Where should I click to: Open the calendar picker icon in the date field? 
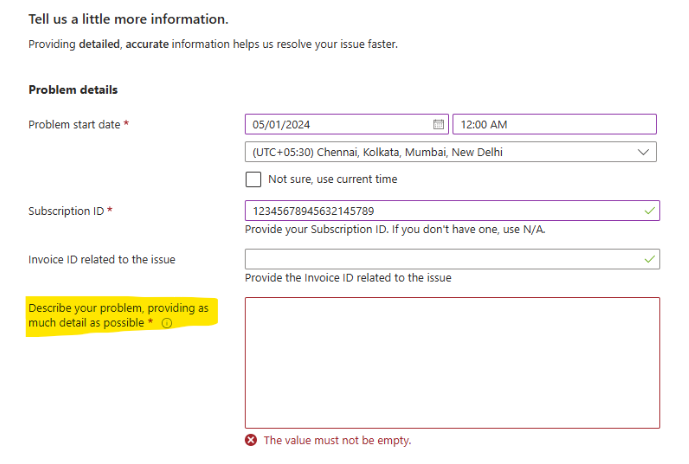click(438, 124)
